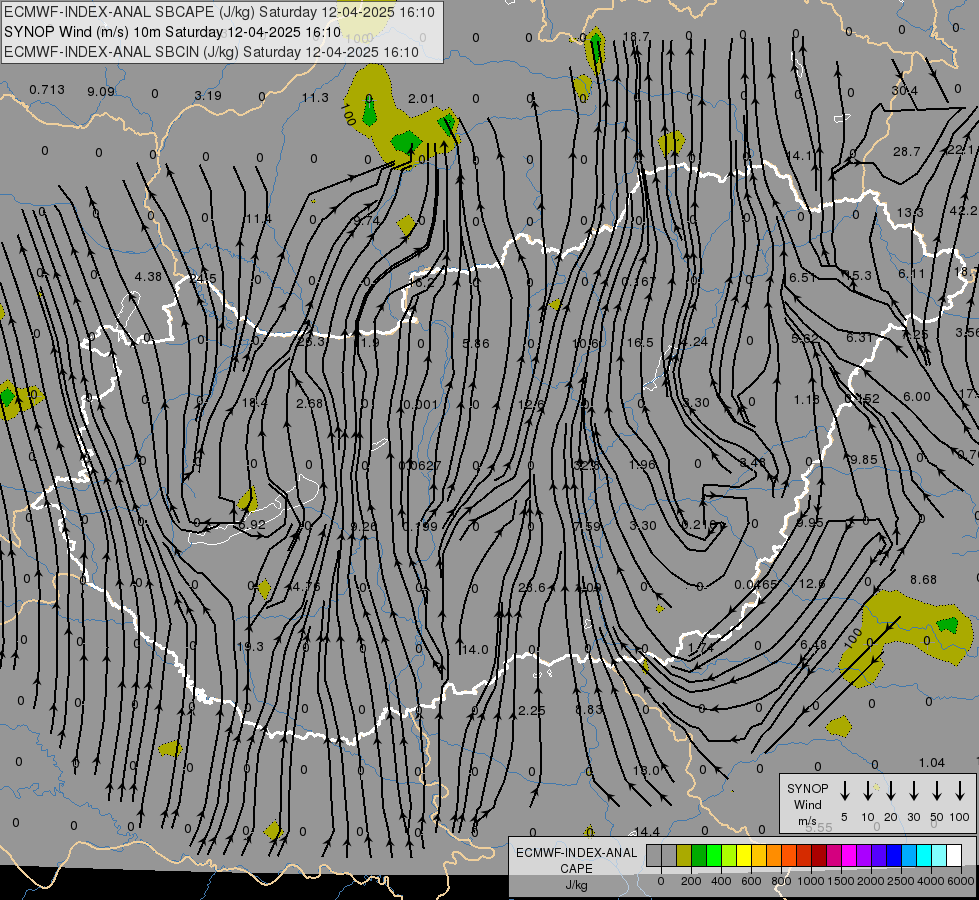979x900 pixels.
Task: Click the 9.74 value on the map
Action: tap(367, 220)
